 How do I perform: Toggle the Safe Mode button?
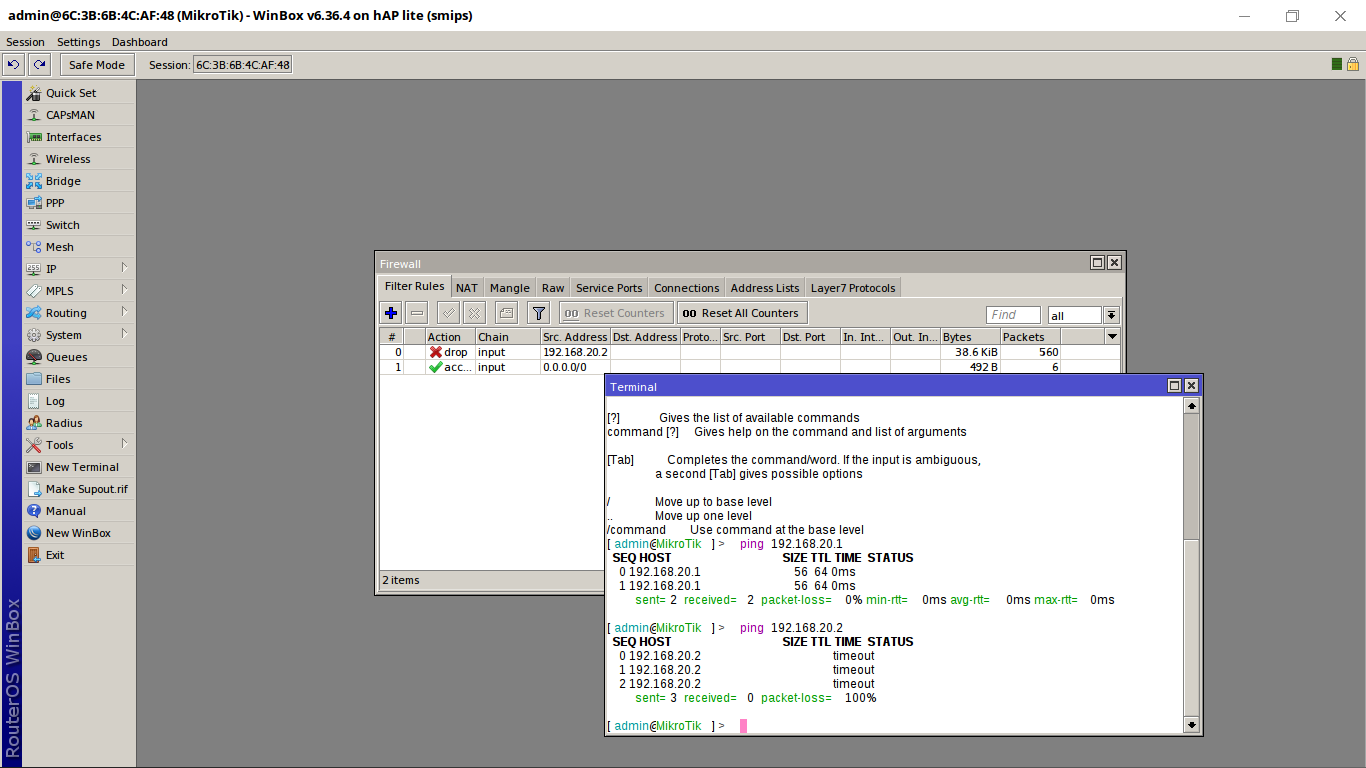[x=97, y=65]
